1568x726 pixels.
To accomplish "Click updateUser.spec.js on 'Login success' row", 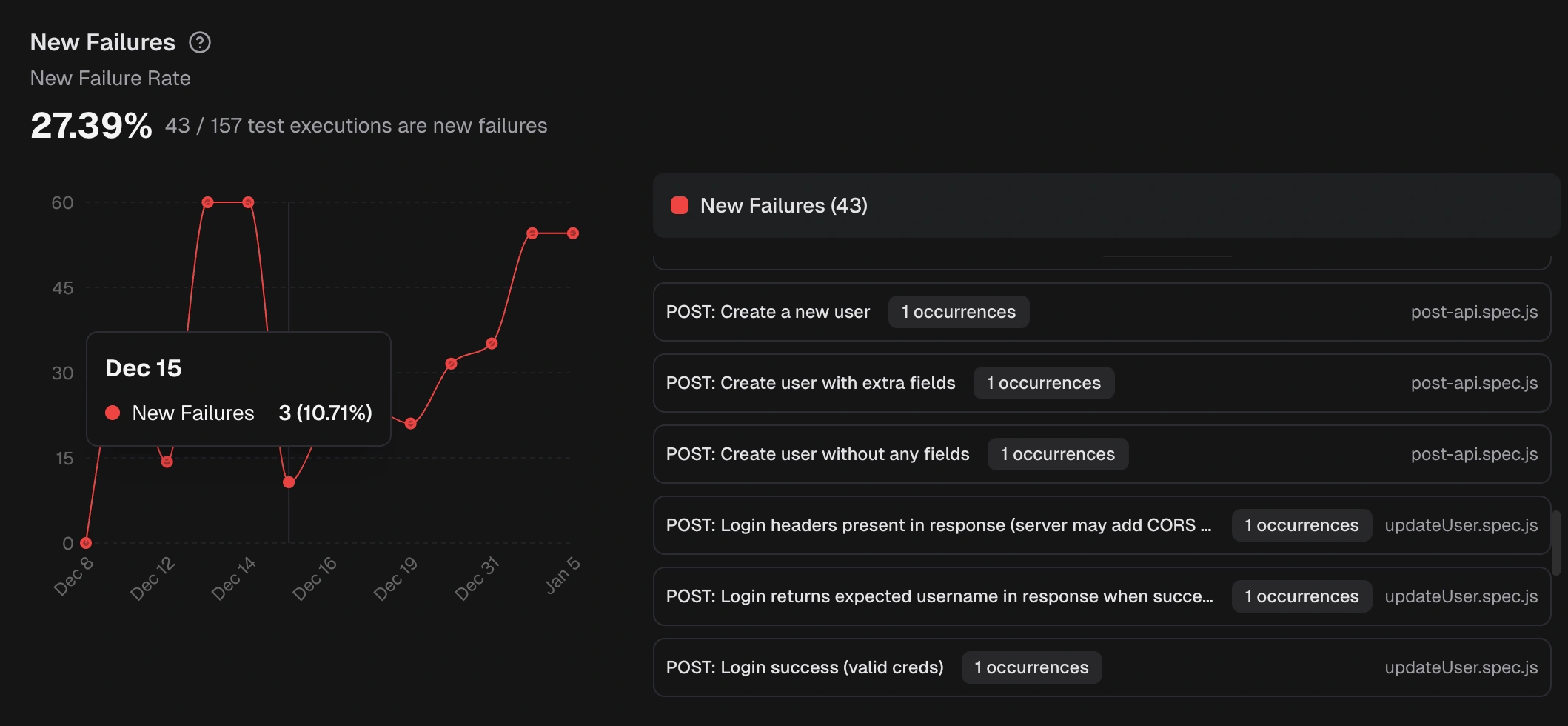I will pyautogui.click(x=1461, y=667).
